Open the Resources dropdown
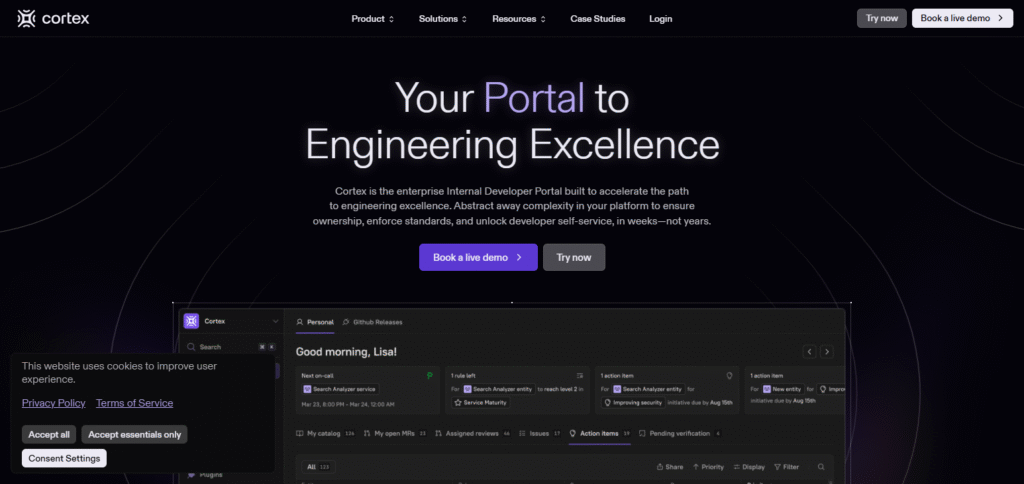The width and height of the screenshot is (1024, 484). 519,19
